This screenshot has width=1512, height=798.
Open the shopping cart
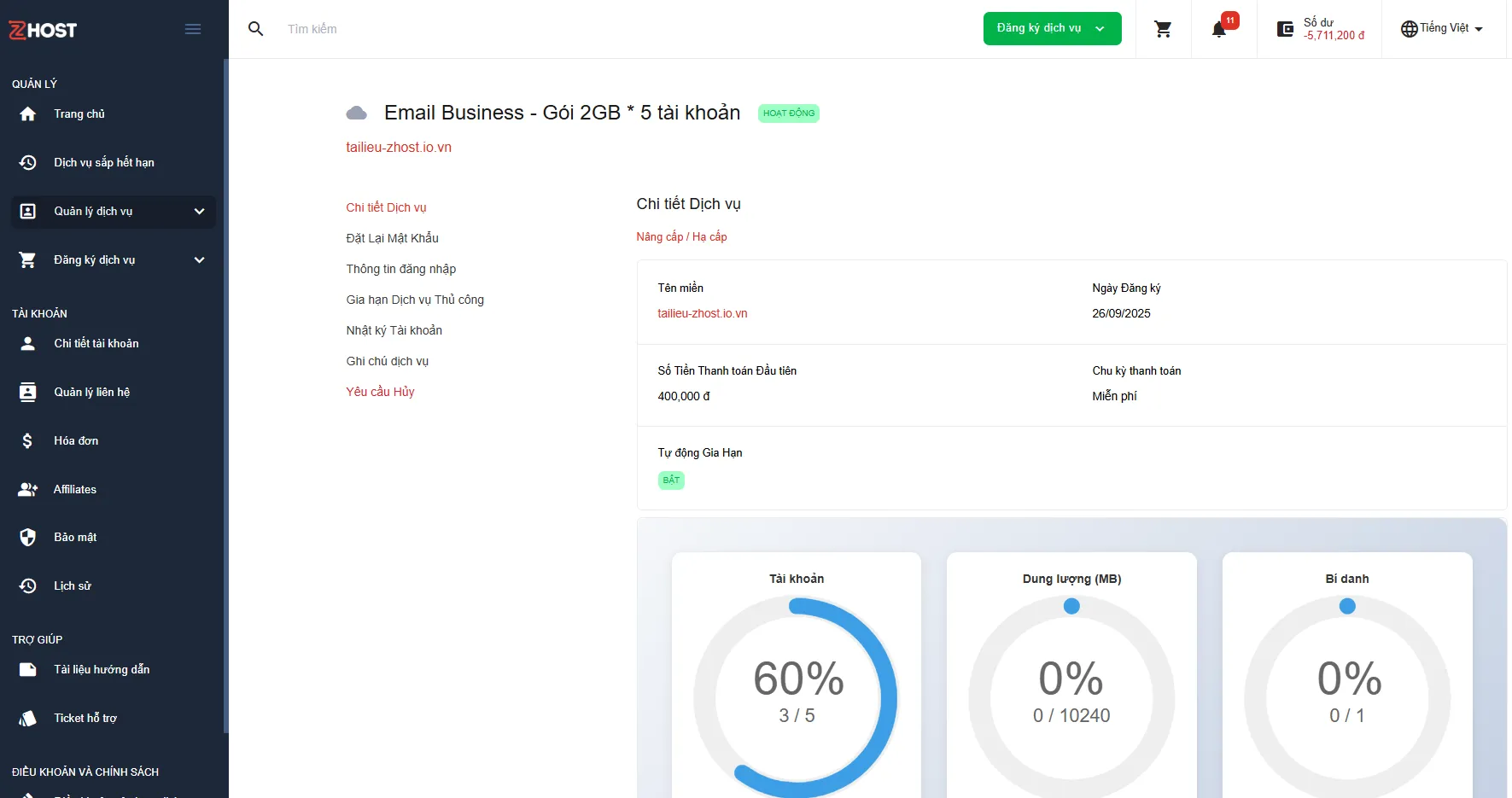click(x=1163, y=29)
